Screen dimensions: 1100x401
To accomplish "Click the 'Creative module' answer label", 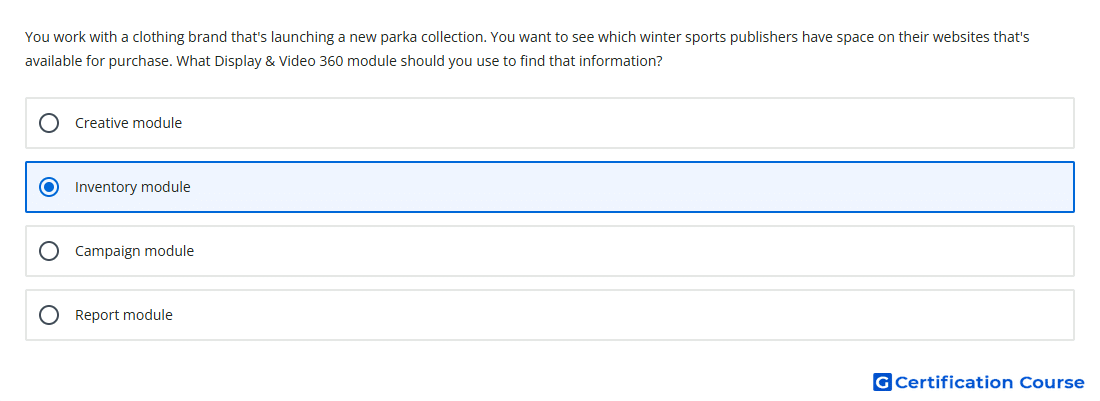I will pyautogui.click(x=128, y=123).
